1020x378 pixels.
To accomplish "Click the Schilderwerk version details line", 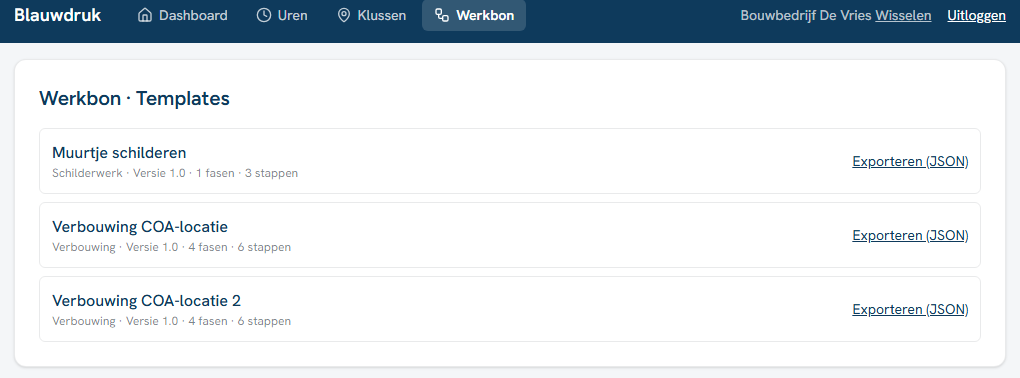I will 175,173.
